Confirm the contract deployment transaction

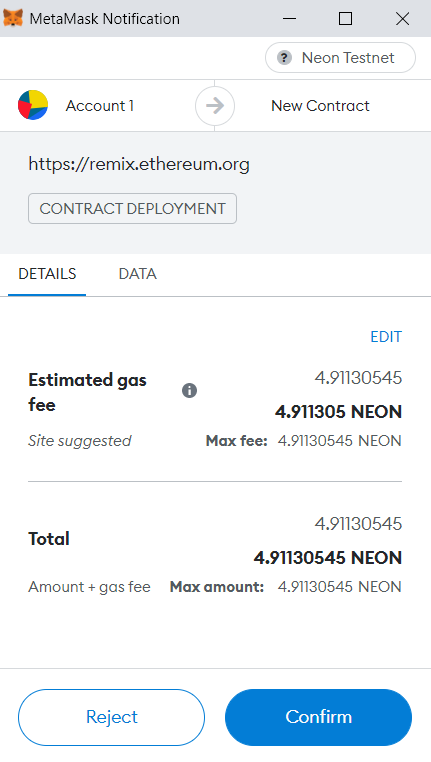[x=318, y=717]
